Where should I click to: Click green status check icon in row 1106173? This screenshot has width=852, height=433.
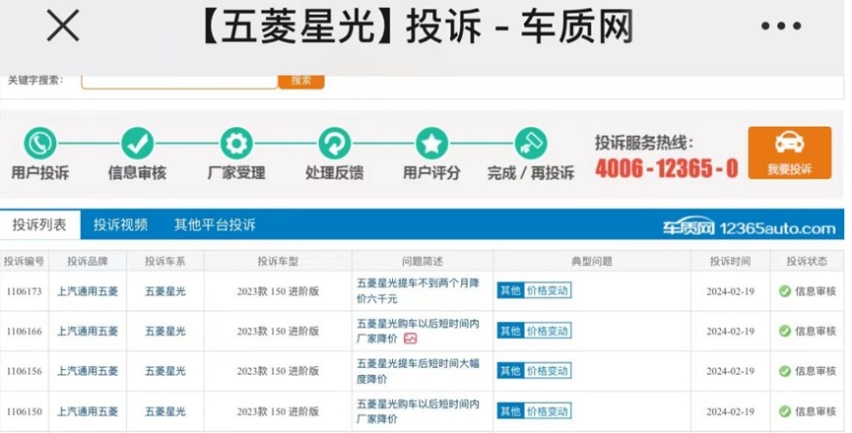(785, 291)
